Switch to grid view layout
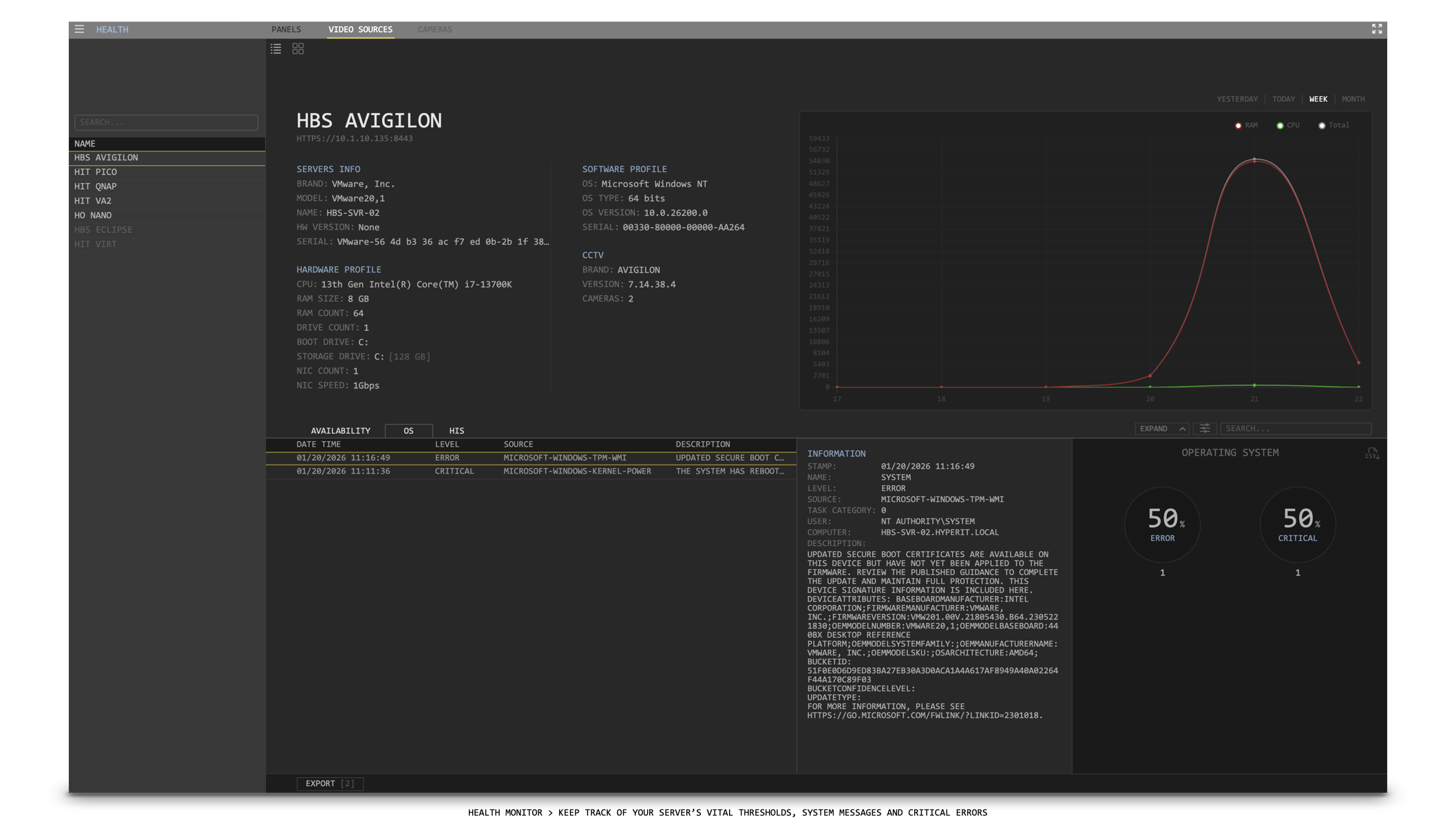 click(x=298, y=49)
